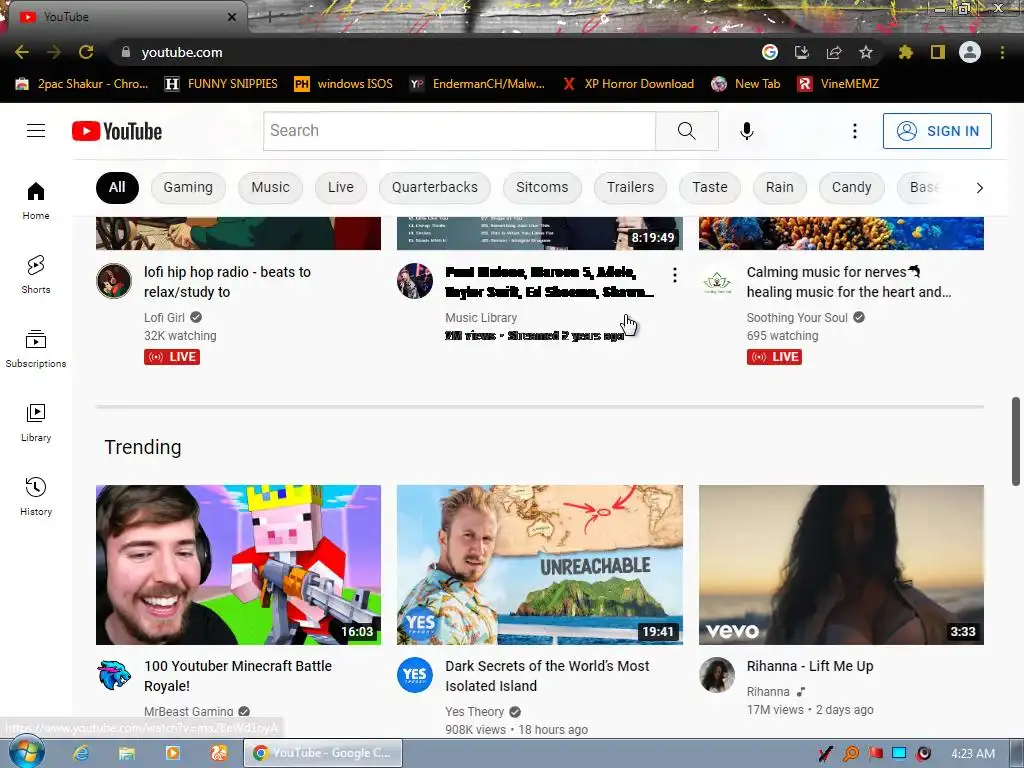Open the XP Horror Download bookmark

pyautogui.click(x=628, y=84)
